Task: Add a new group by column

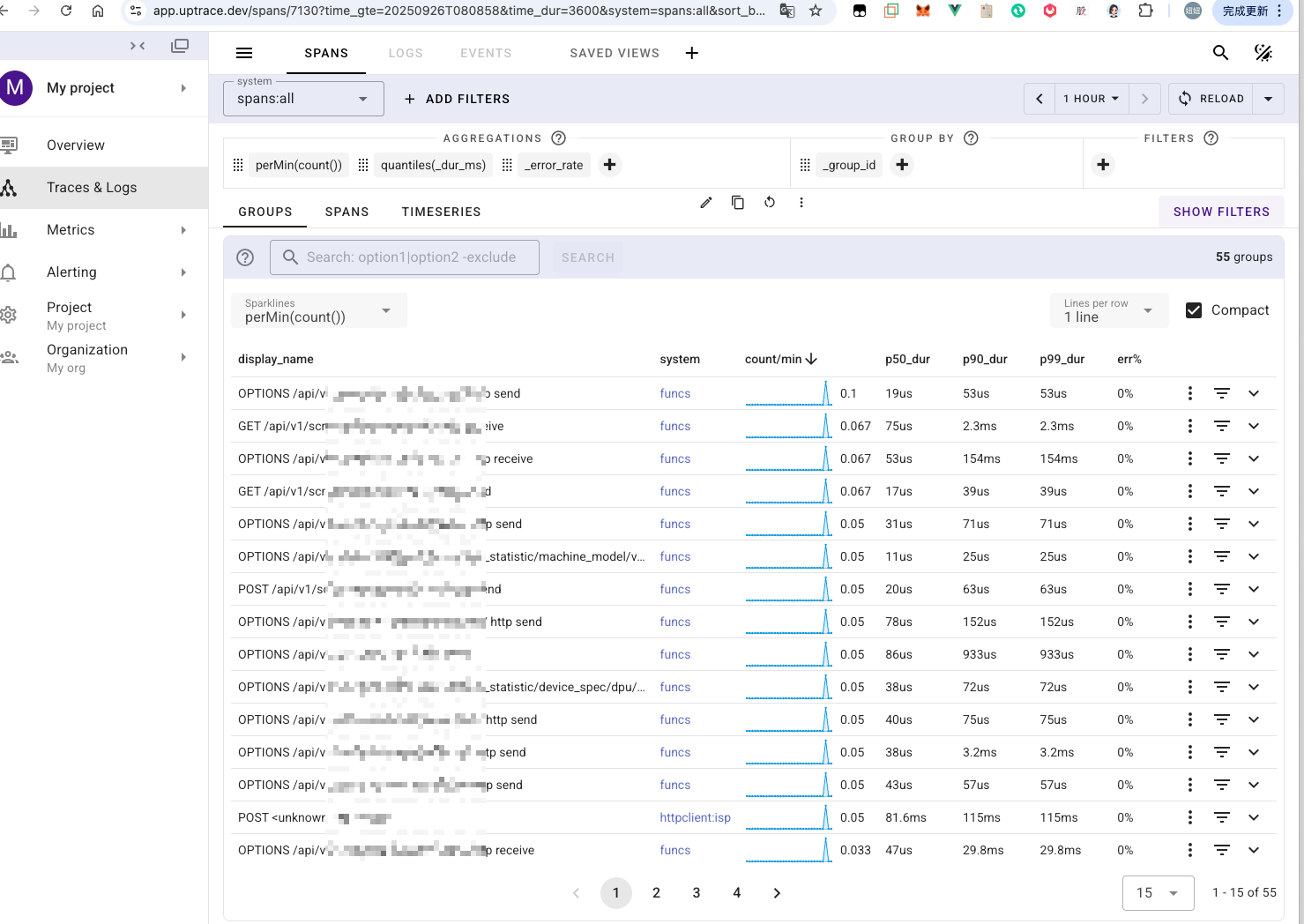Action: coord(902,165)
